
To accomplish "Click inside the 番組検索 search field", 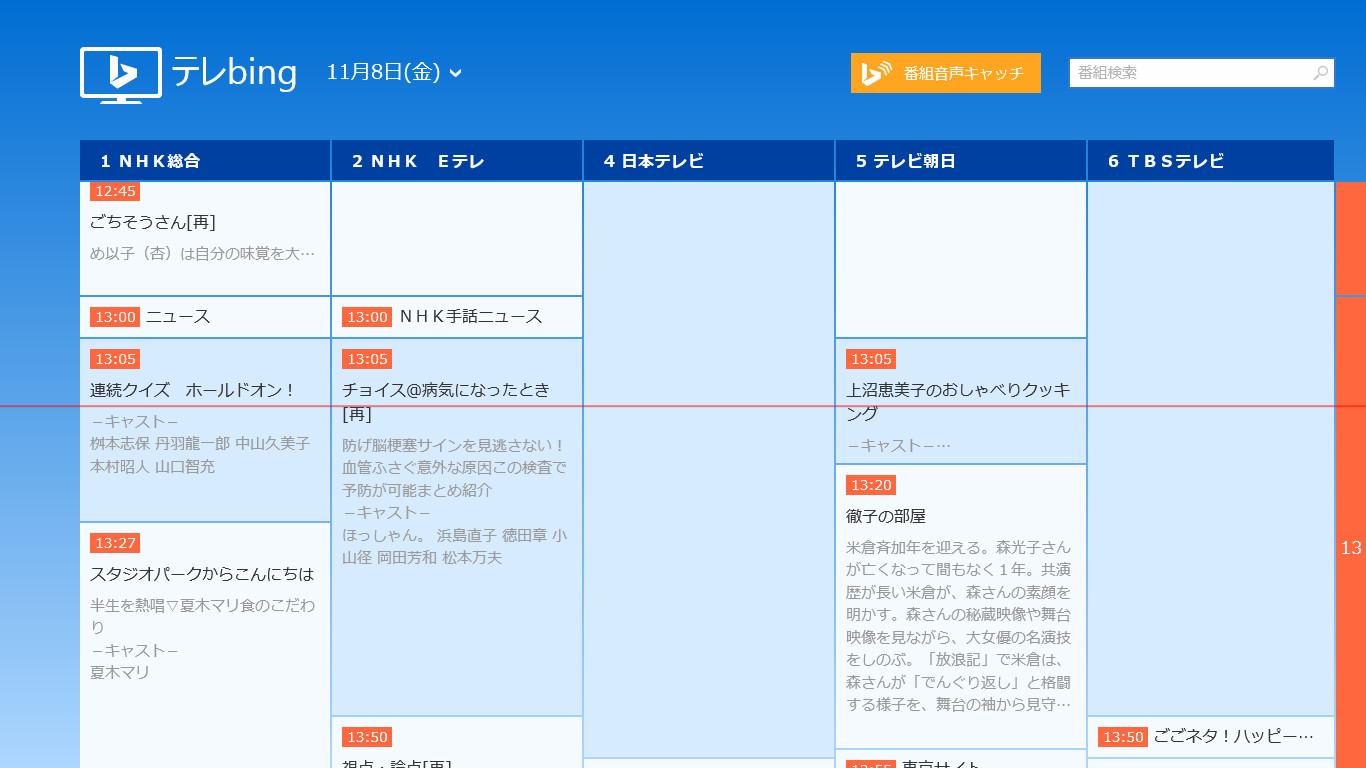I will click(x=1180, y=72).
